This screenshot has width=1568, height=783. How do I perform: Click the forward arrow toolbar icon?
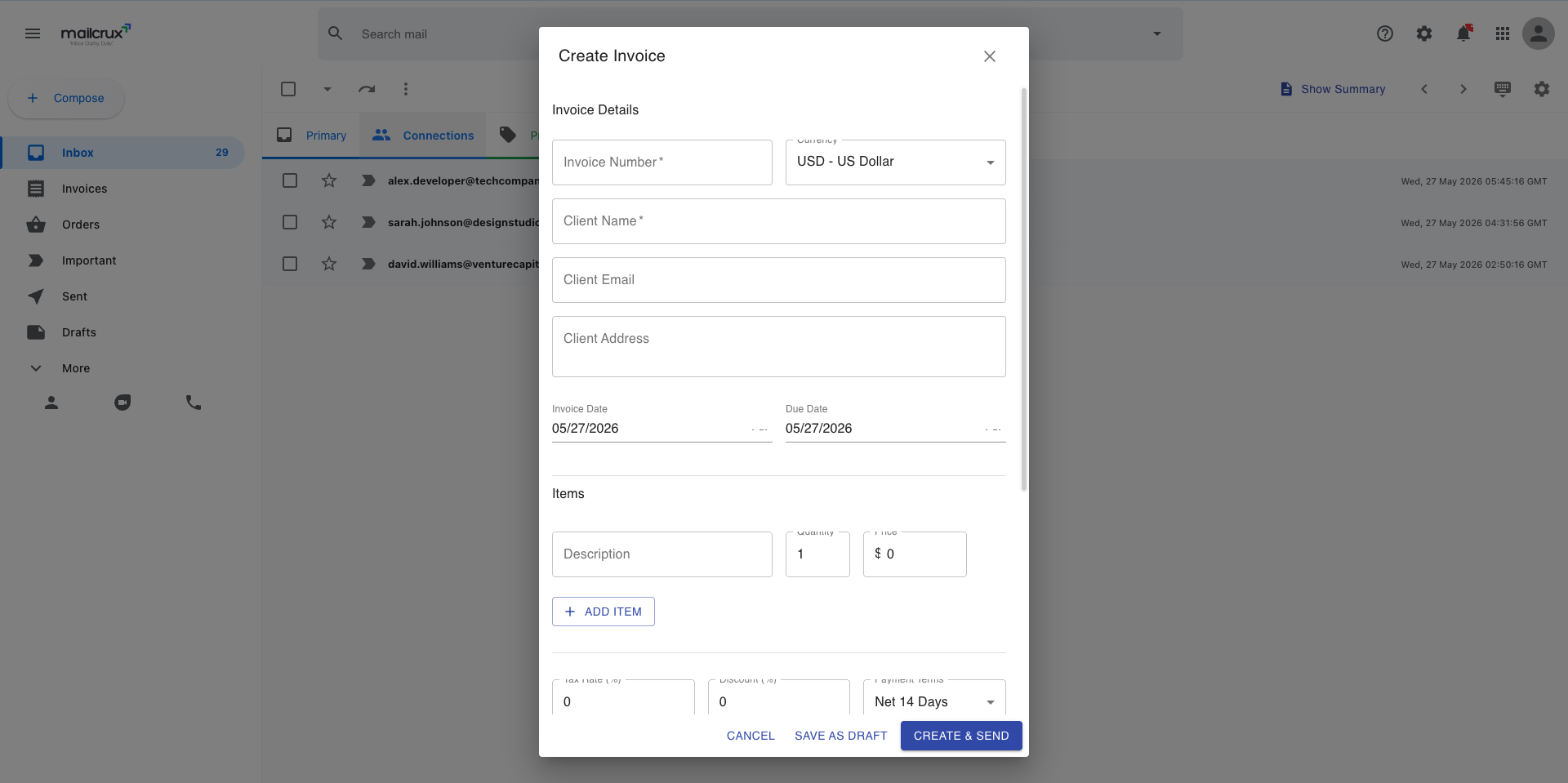click(367, 89)
